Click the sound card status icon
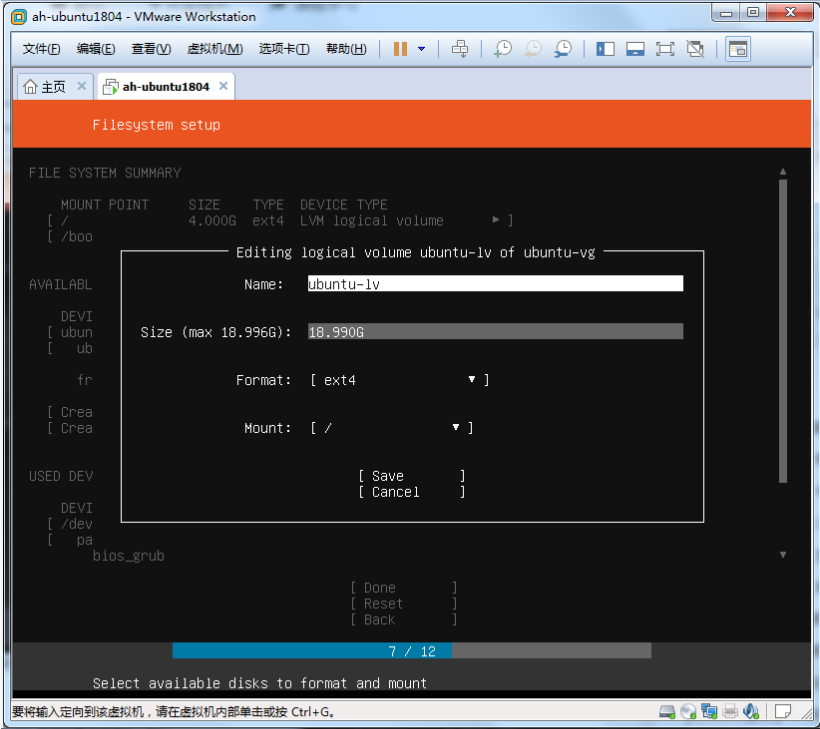The image size is (820, 729). pyautogui.click(x=752, y=712)
